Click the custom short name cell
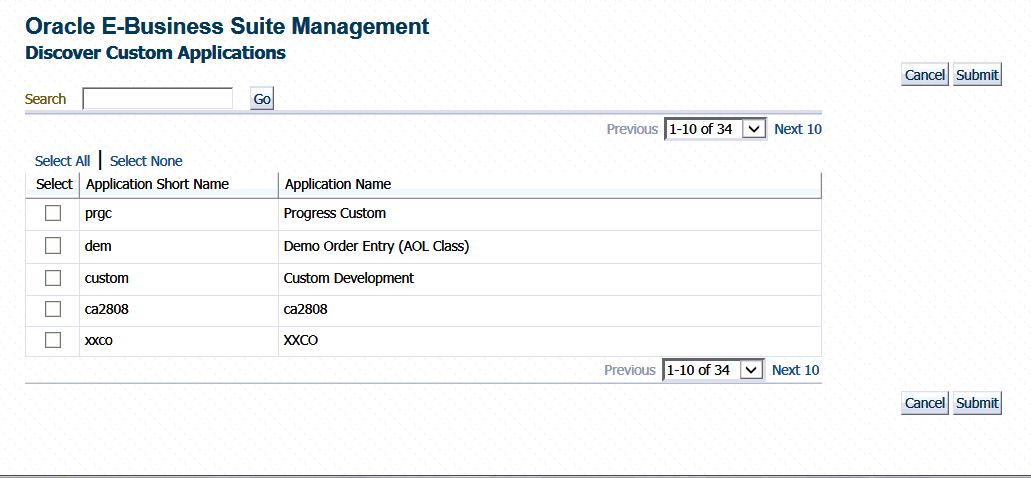The width and height of the screenshot is (1031, 478). [179, 279]
